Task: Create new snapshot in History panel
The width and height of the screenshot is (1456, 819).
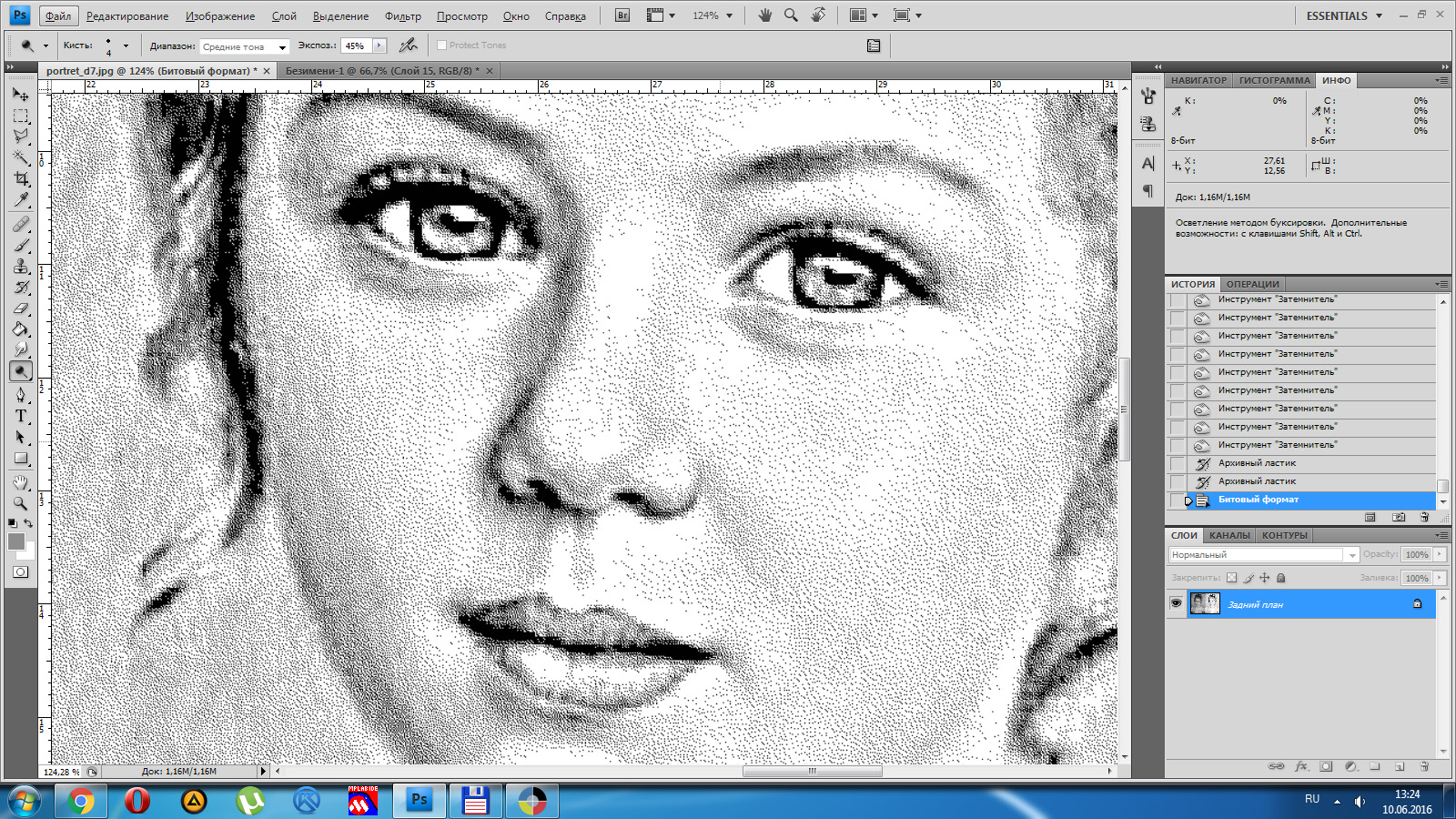Action: (x=1399, y=517)
